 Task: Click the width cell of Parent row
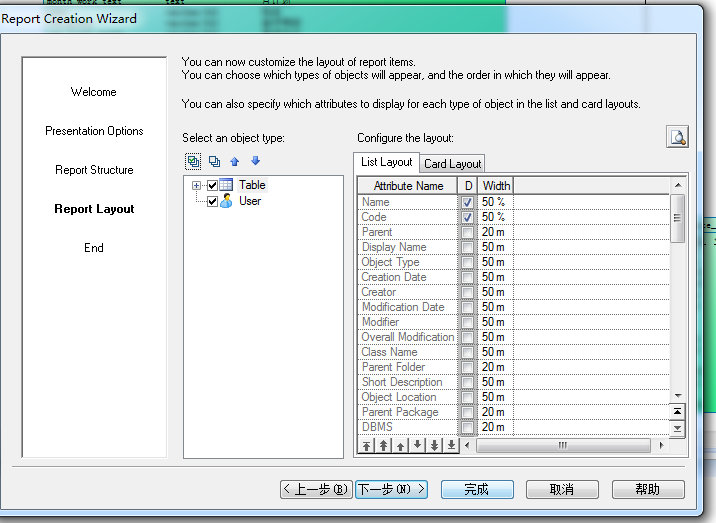[x=495, y=232]
